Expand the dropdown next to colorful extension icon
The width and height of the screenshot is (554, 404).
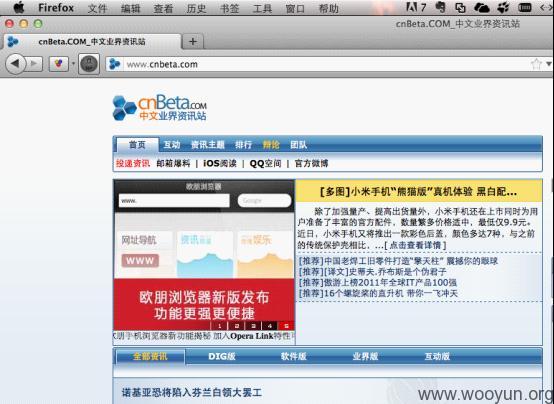coord(73,64)
